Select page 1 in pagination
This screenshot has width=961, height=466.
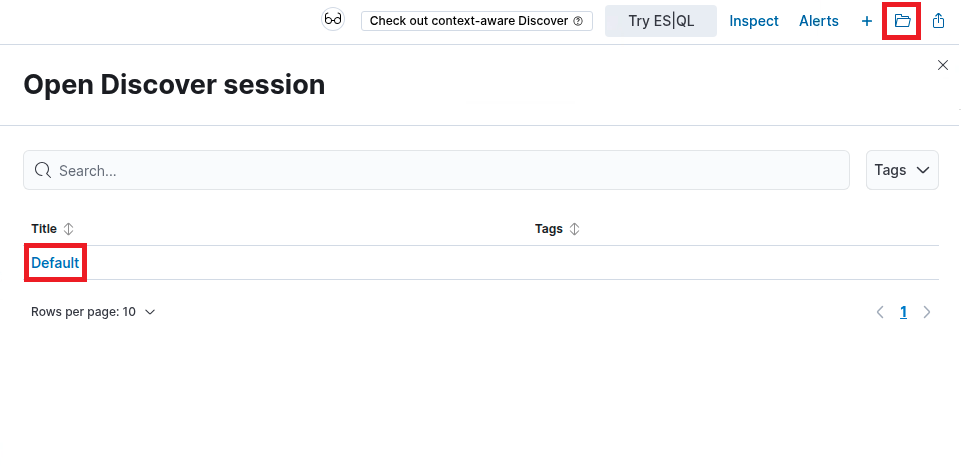903,312
